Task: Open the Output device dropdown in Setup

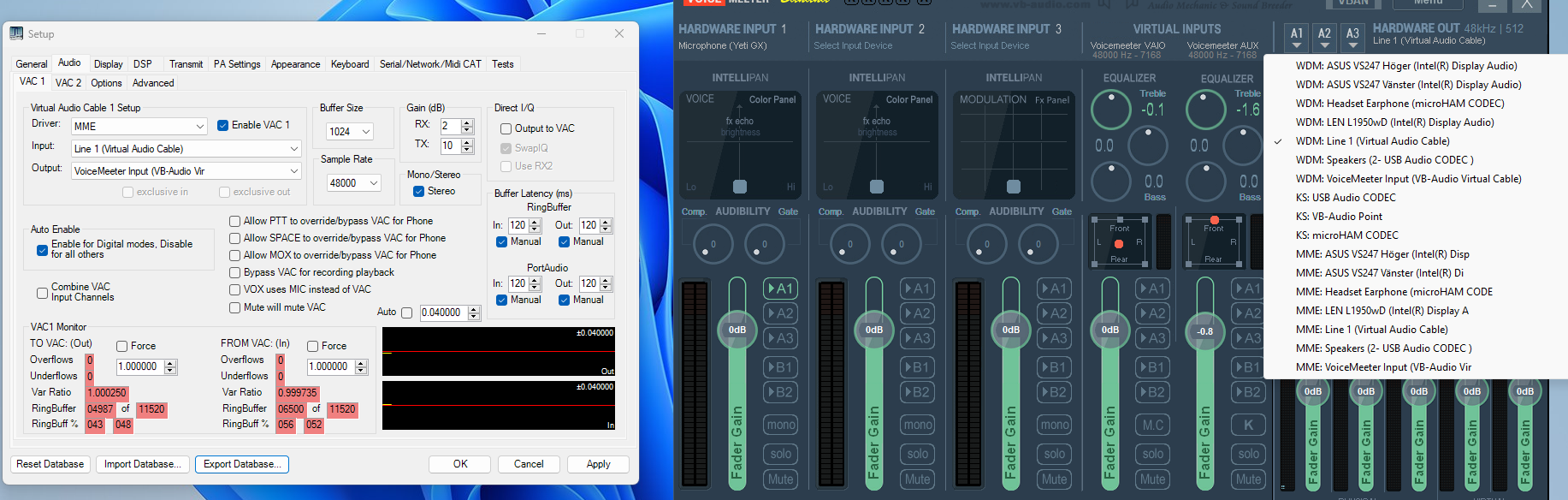Action: click(186, 171)
